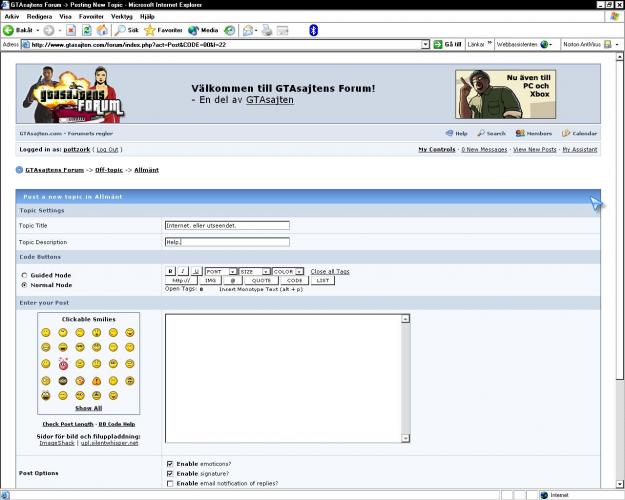Viewport: 625px width, 500px height.
Task: Click the italic I code button
Action: click(183, 271)
